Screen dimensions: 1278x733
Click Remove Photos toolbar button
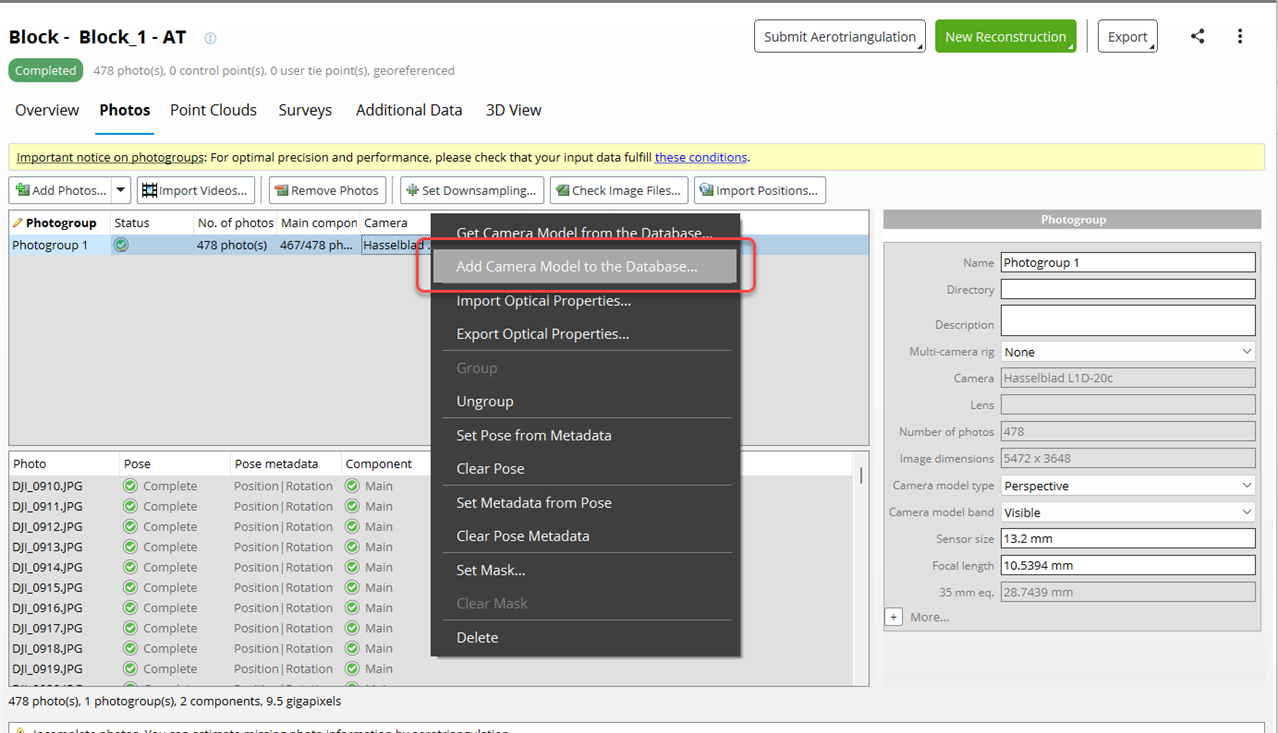tap(327, 190)
